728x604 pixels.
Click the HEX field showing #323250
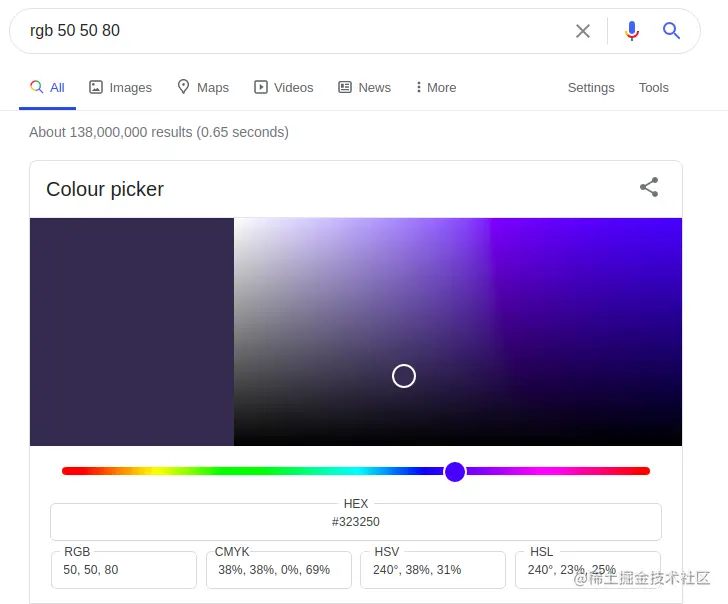click(356, 521)
